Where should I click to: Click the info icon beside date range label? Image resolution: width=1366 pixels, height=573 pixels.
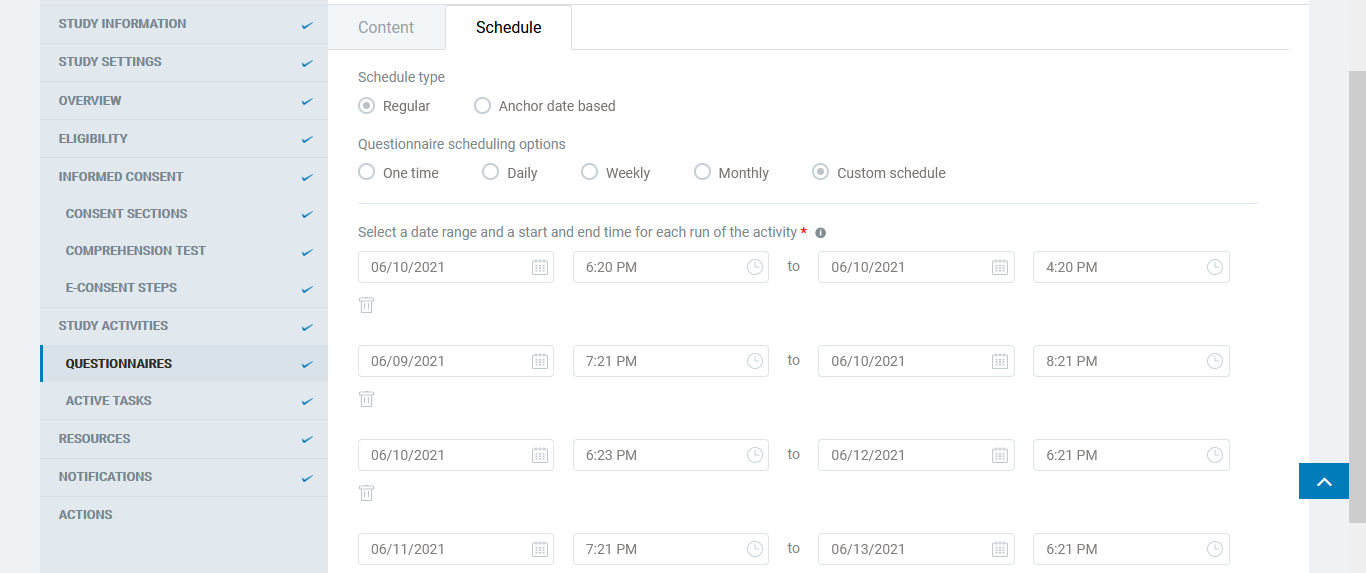click(820, 233)
